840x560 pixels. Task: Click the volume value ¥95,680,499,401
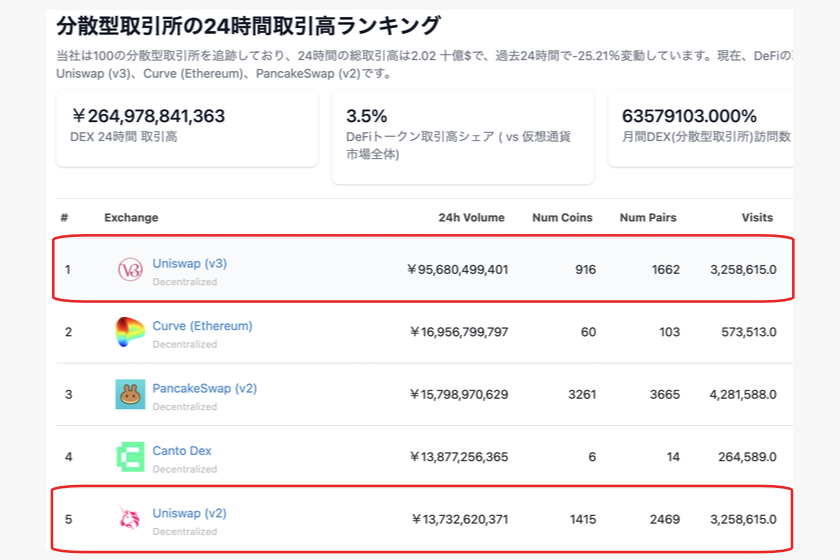pos(458,270)
